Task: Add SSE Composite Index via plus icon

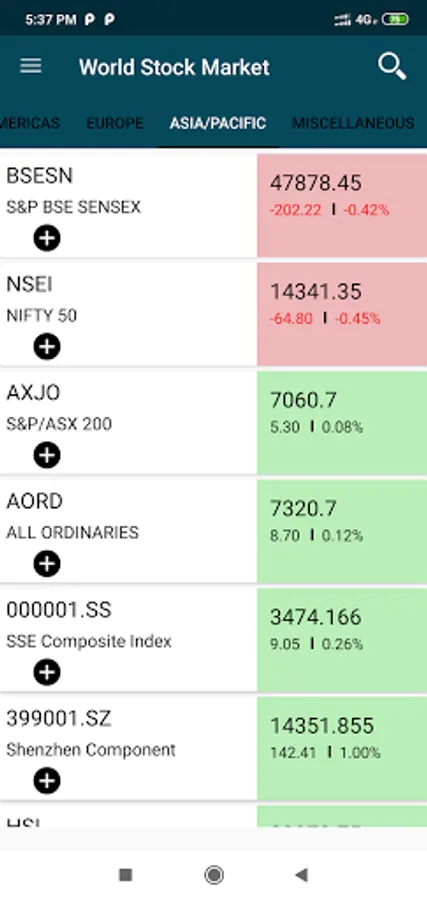Action: [47, 672]
